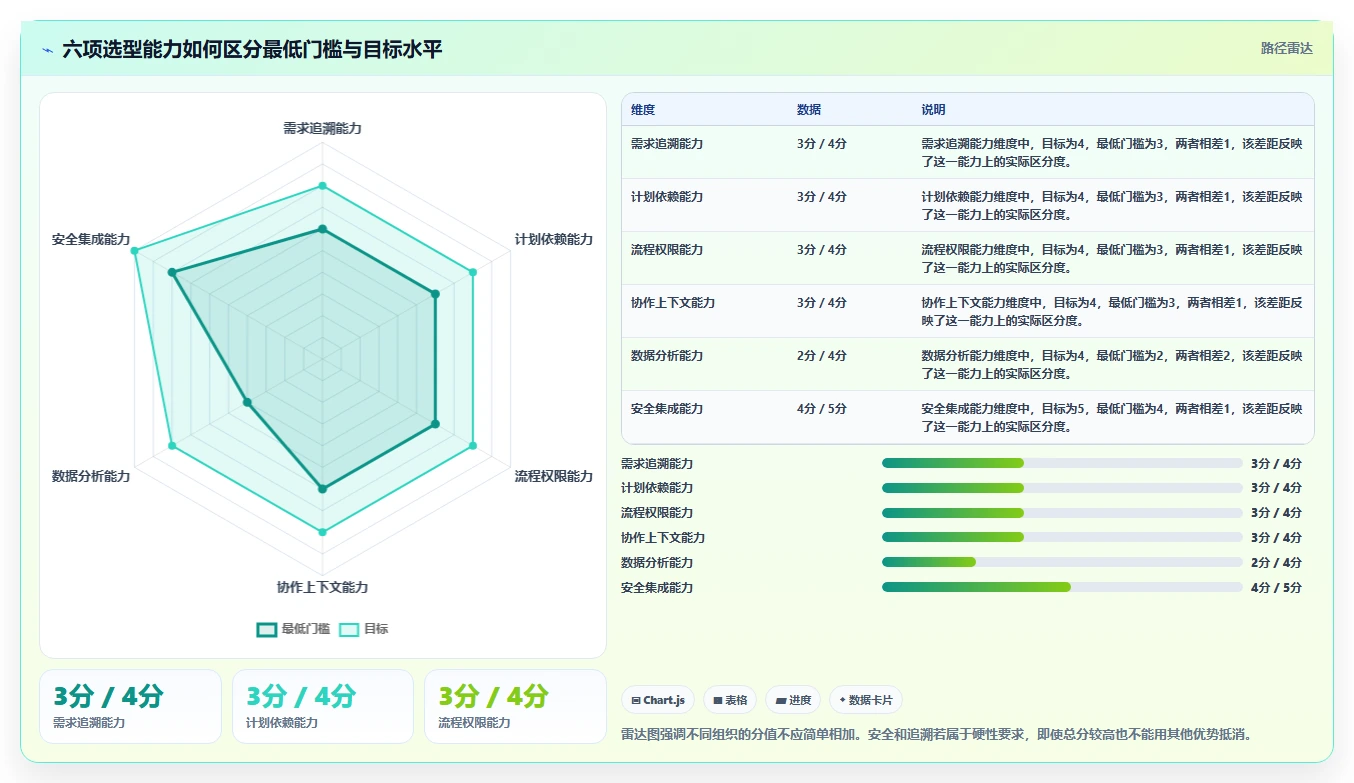The image size is (1354, 783).
Task: Click the 计划依赖能力 progress bar
Action: point(1062,488)
